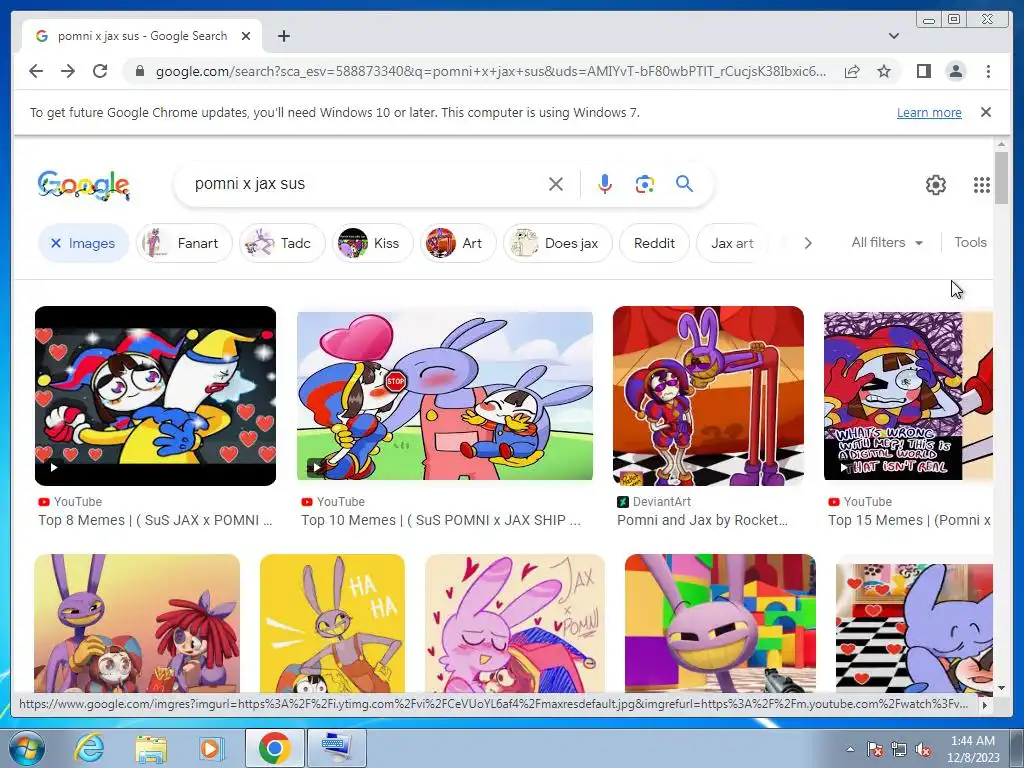Apply the Fanart filter chip
Image resolution: width=1024 pixels, height=768 pixels.
[x=184, y=243]
